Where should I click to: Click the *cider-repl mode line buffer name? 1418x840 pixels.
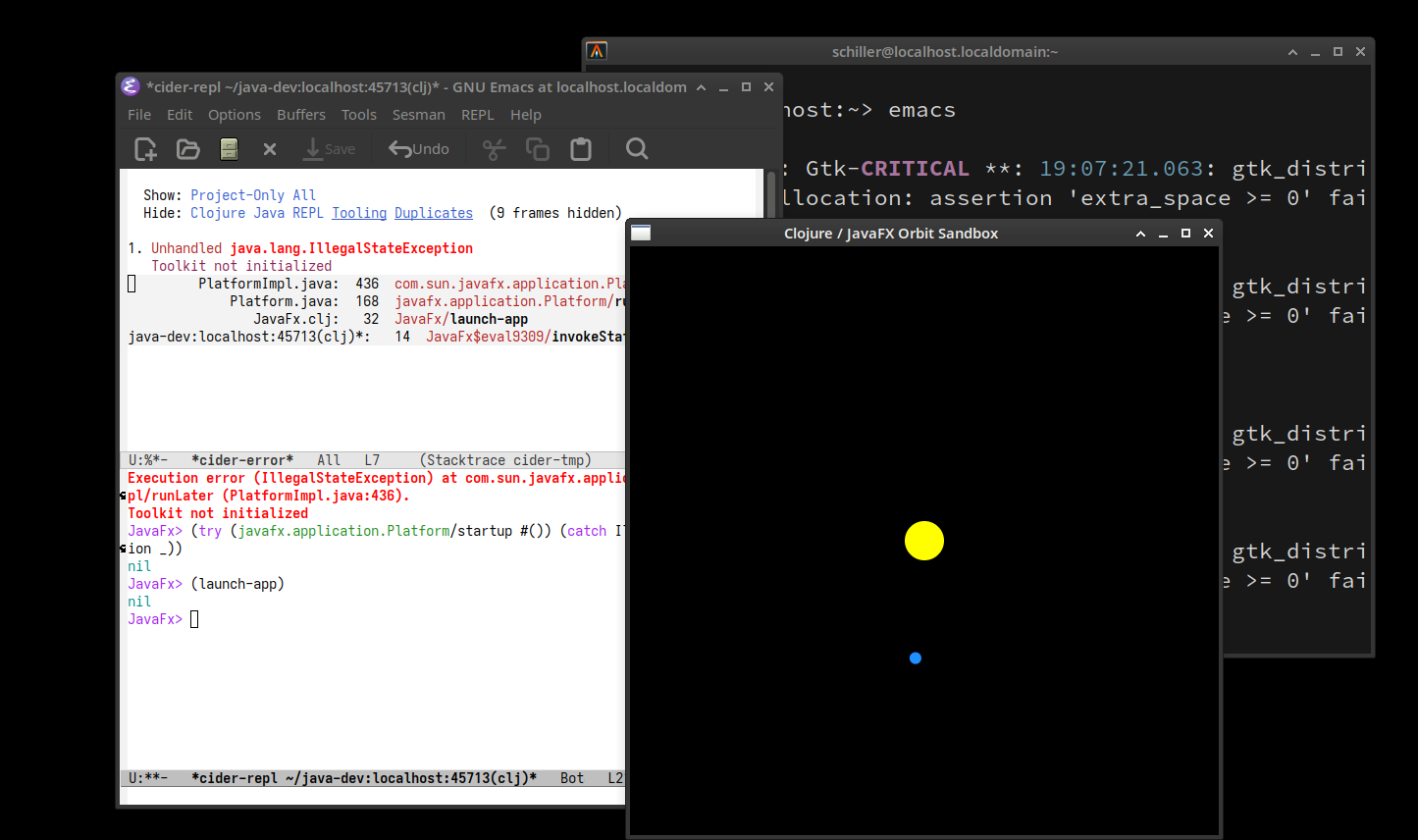(364, 778)
